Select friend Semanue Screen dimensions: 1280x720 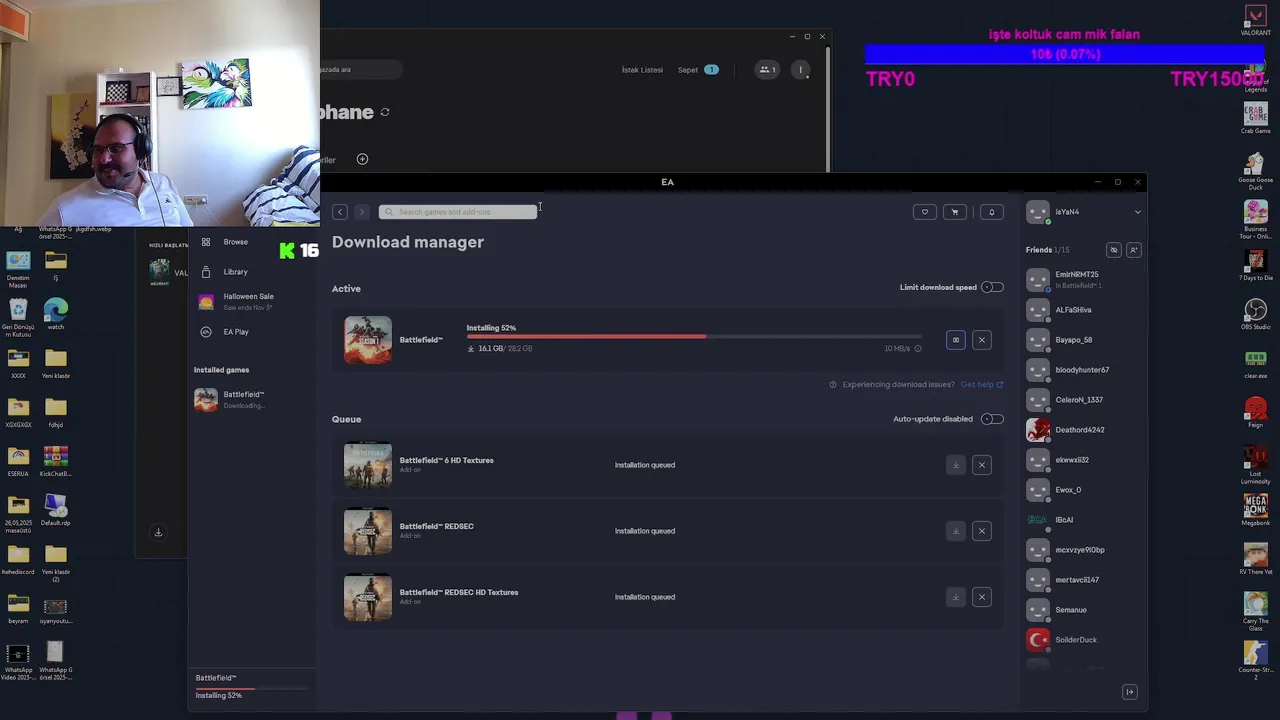[1082, 610]
